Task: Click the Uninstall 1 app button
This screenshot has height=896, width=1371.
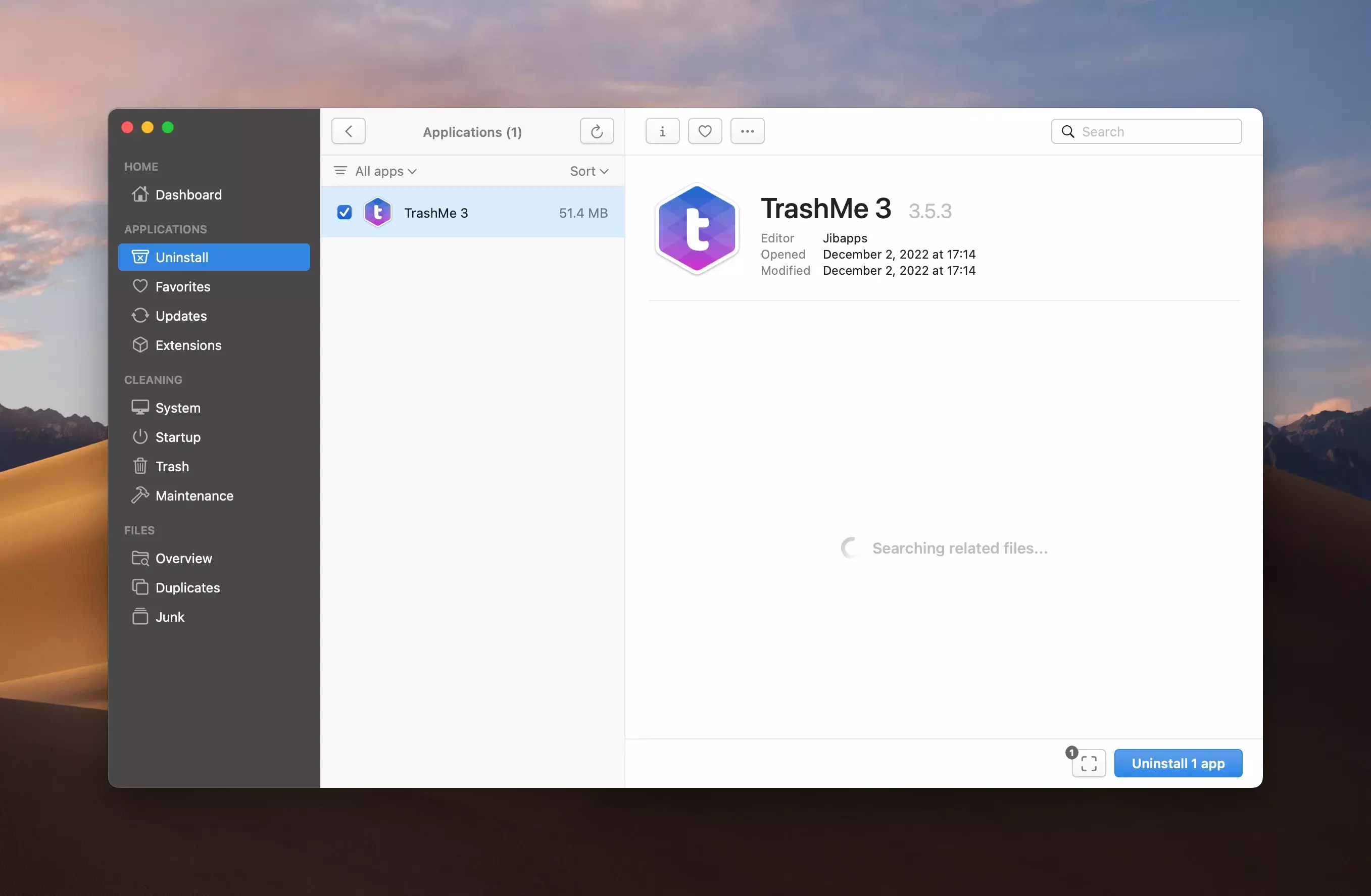Action: 1178,763
